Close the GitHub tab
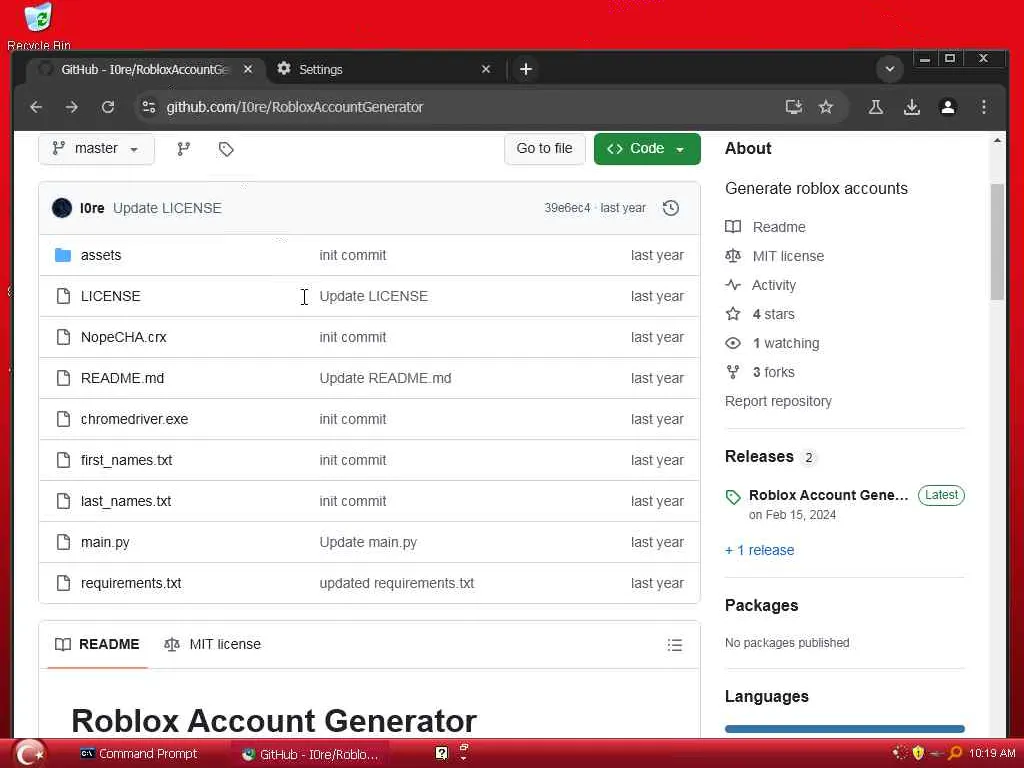Screen dimensions: 1024x768 coord(248,69)
